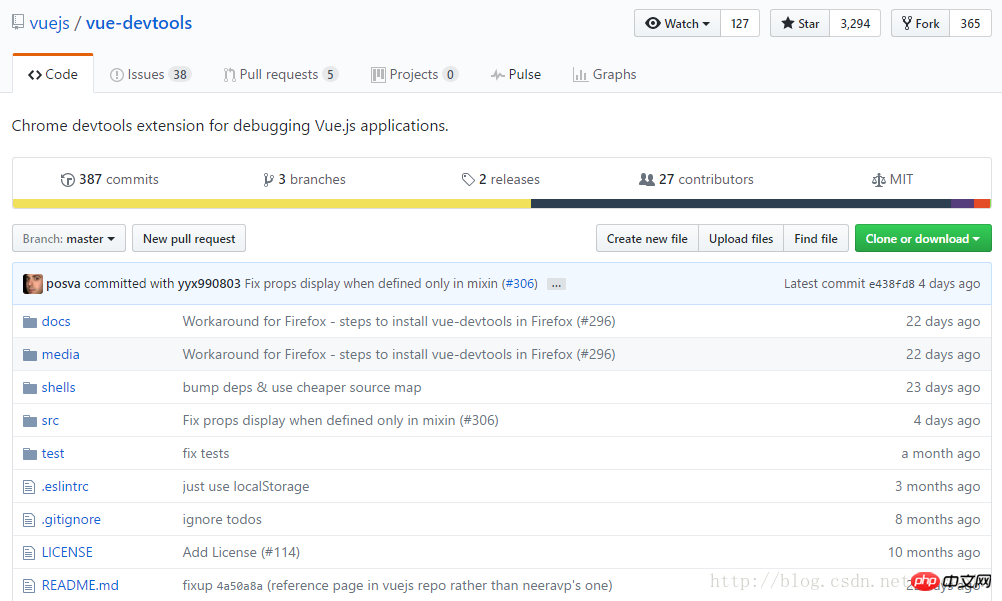Open the Clone or download dropdown
1002x601 pixels.
(923, 238)
